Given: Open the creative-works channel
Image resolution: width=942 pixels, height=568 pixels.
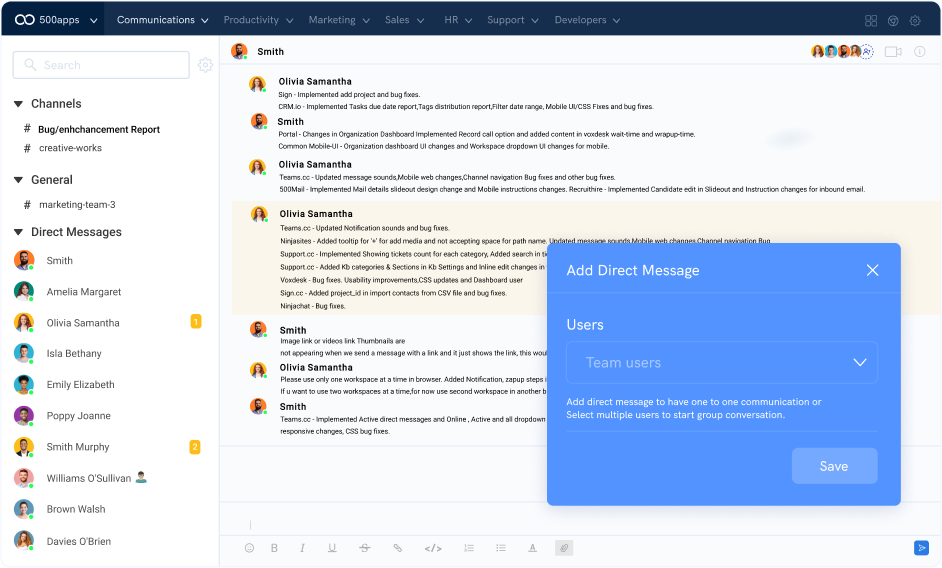Looking at the screenshot, I should [70, 148].
